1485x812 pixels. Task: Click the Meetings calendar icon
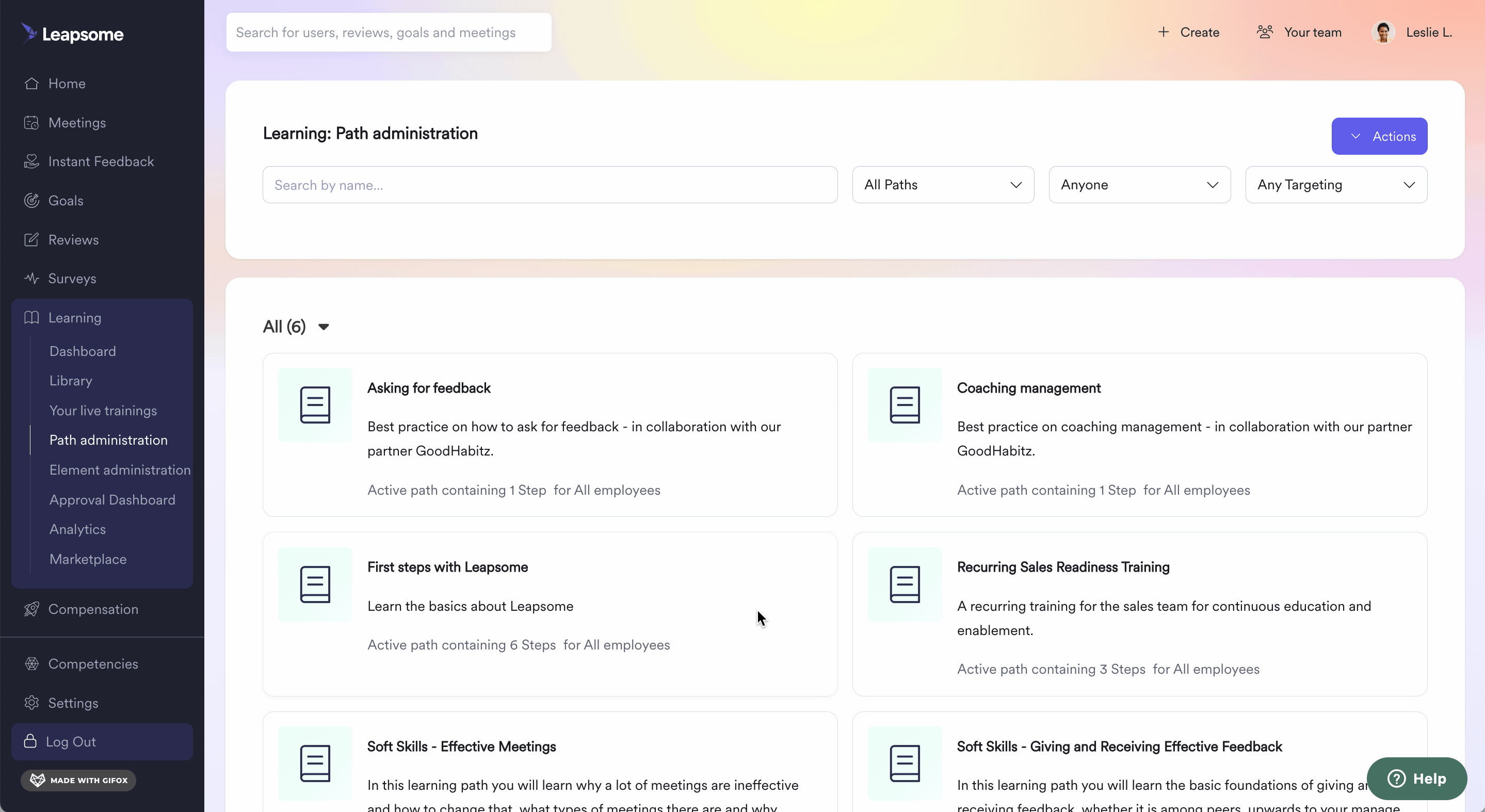click(31, 123)
